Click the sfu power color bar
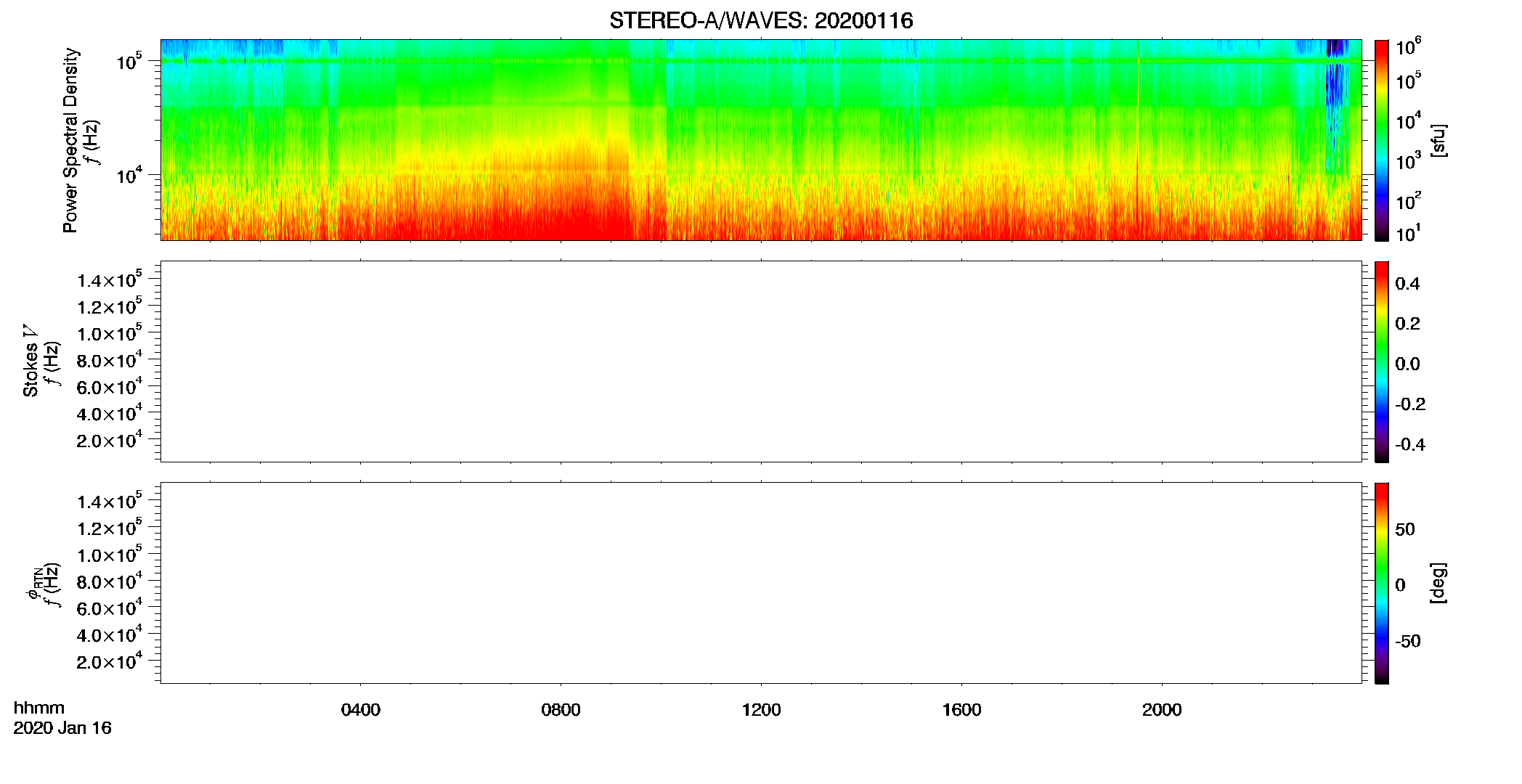The image size is (1522, 784). coord(1381,140)
